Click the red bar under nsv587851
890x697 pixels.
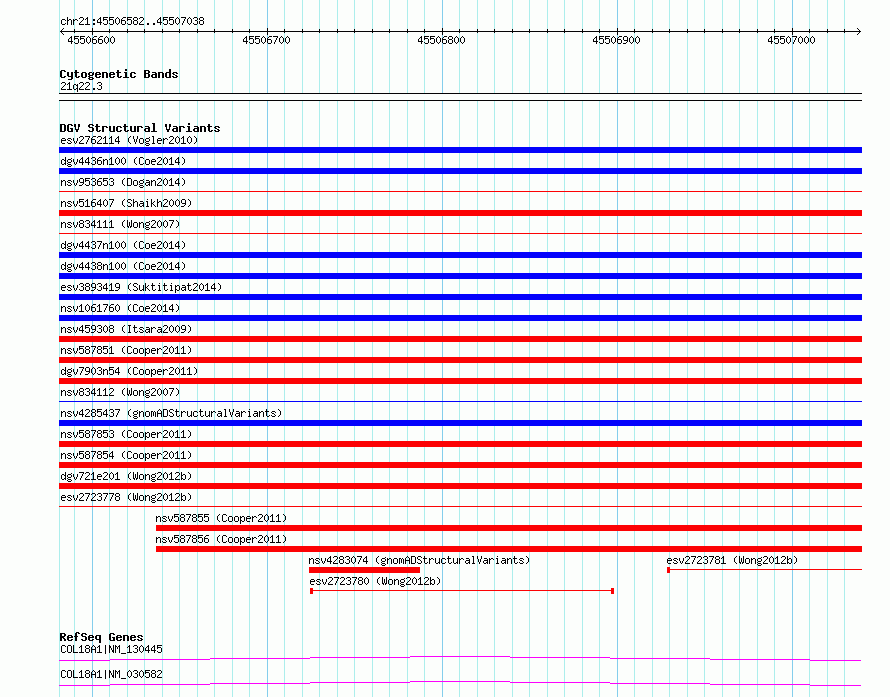point(460,360)
